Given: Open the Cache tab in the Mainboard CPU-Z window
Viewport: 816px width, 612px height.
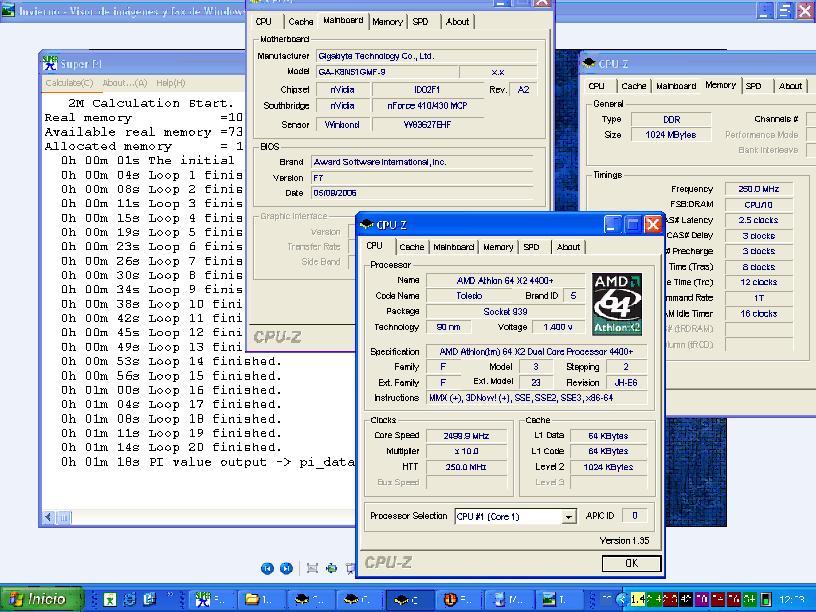Looking at the screenshot, I should coord(301,21).
